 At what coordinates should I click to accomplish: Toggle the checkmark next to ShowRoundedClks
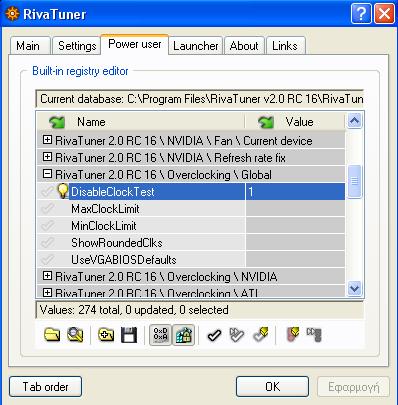tap(47, 243)
